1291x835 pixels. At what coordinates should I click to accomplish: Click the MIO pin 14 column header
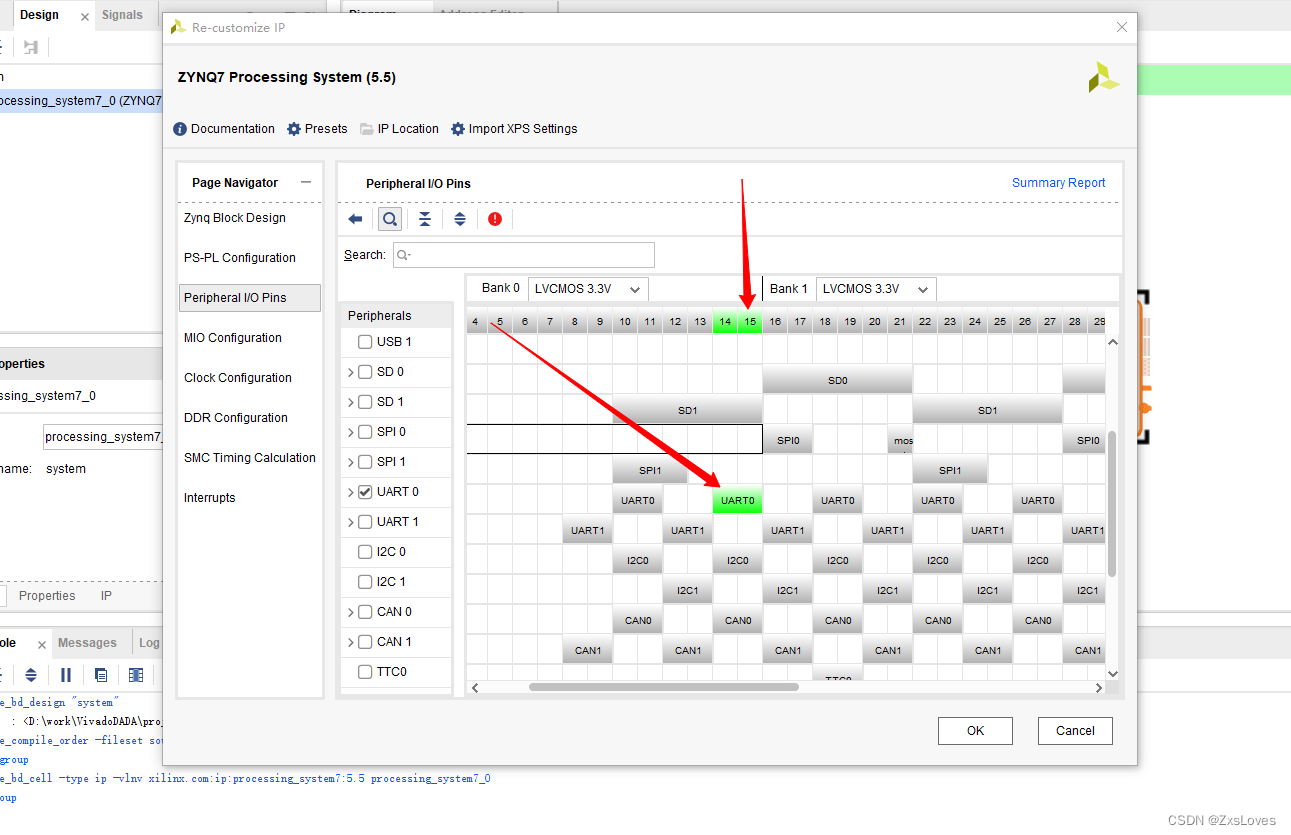point(725,322)
